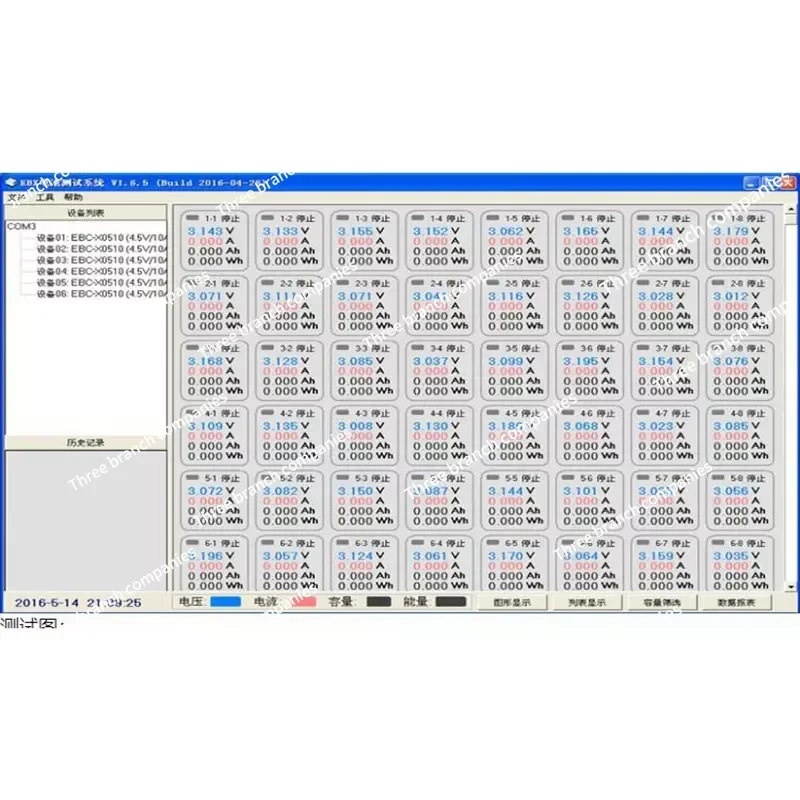Click status indicator lamp of channel 5-8

(718, 478)
